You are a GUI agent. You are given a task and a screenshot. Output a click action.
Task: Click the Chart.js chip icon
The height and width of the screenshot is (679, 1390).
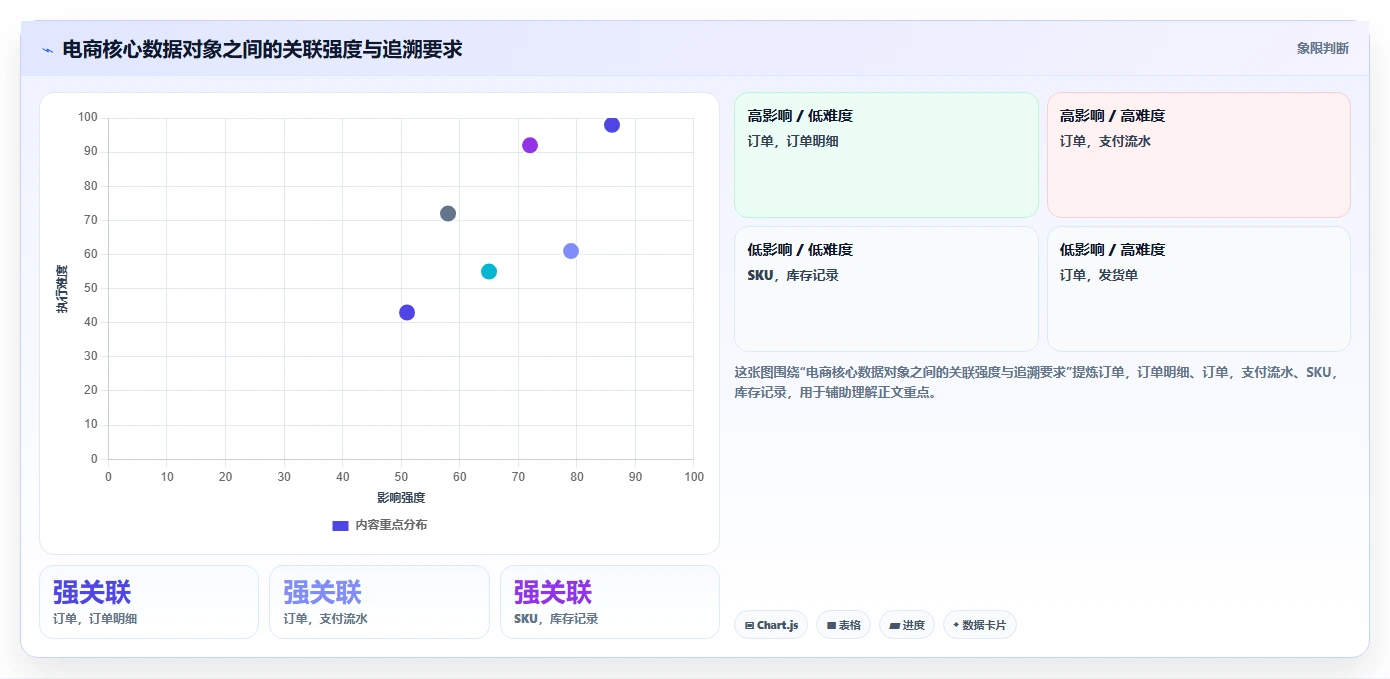click(749, 625)
